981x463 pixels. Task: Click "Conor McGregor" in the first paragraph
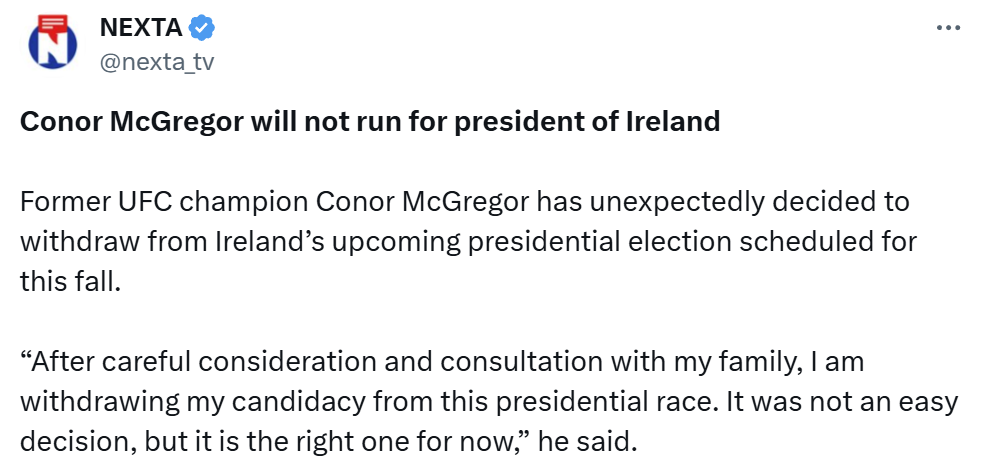pos(422,203)
